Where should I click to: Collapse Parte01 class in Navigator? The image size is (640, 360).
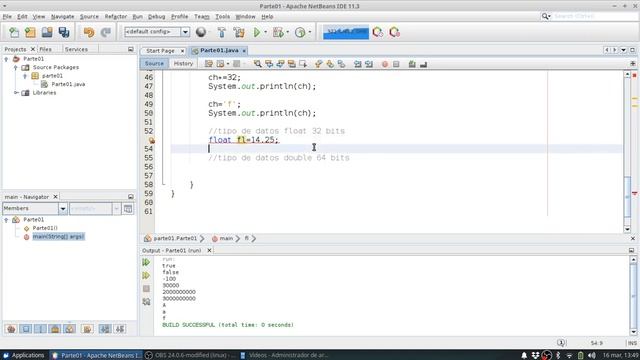pos(6,220)
